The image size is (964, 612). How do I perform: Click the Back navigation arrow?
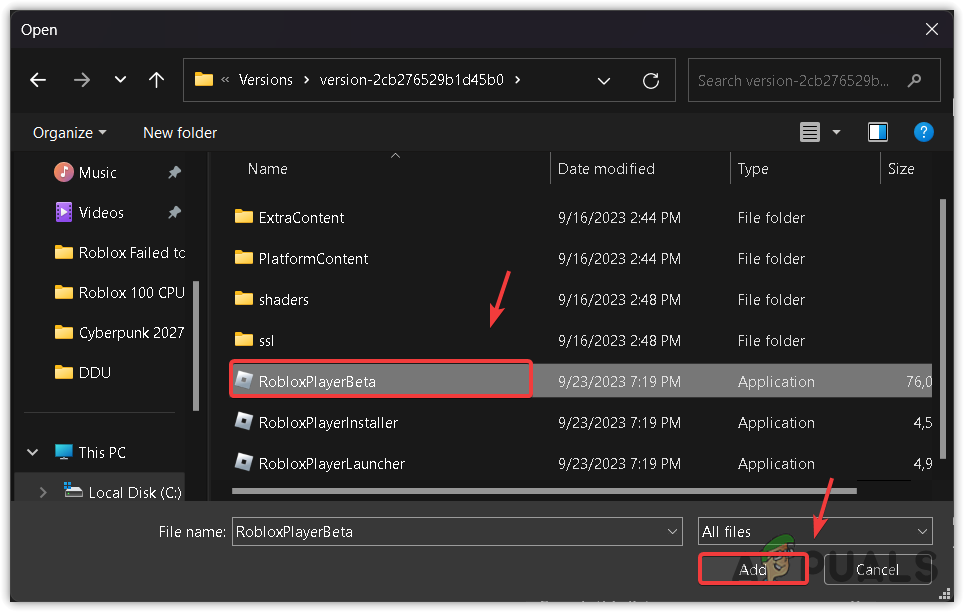coord(38,80)
